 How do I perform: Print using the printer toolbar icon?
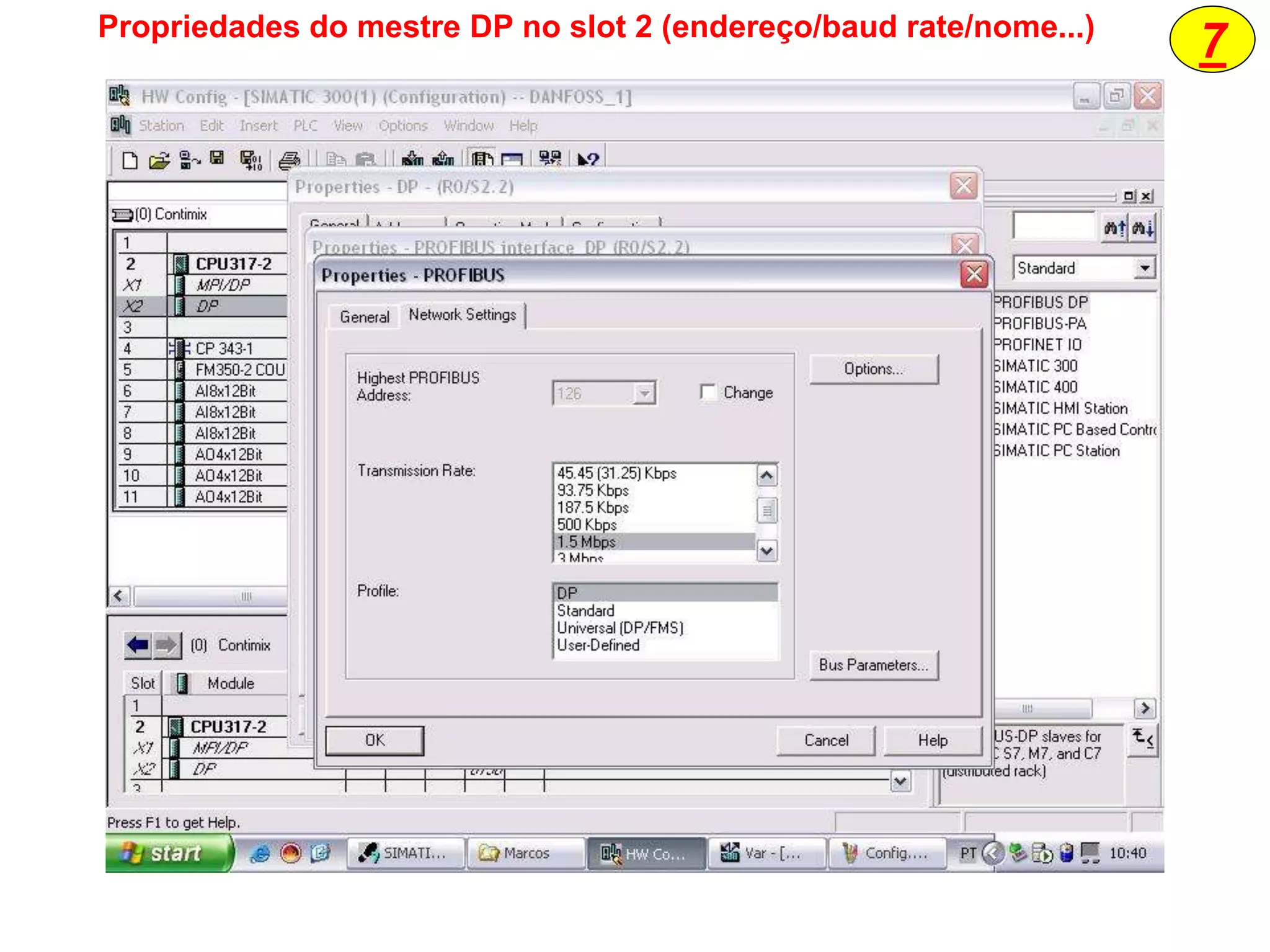point(289,161)
